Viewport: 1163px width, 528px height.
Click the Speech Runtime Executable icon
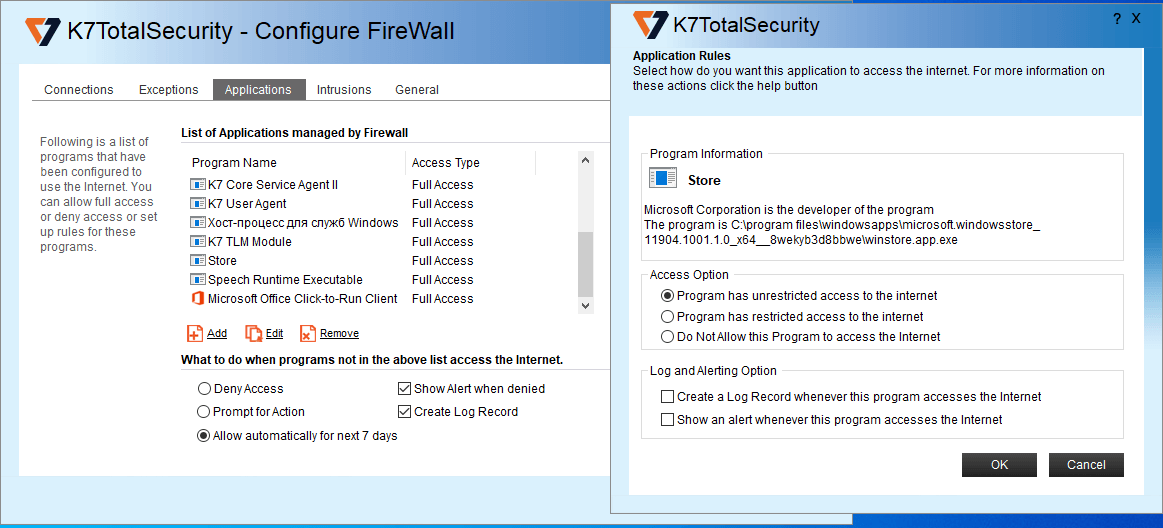click(x=197, y=280)
